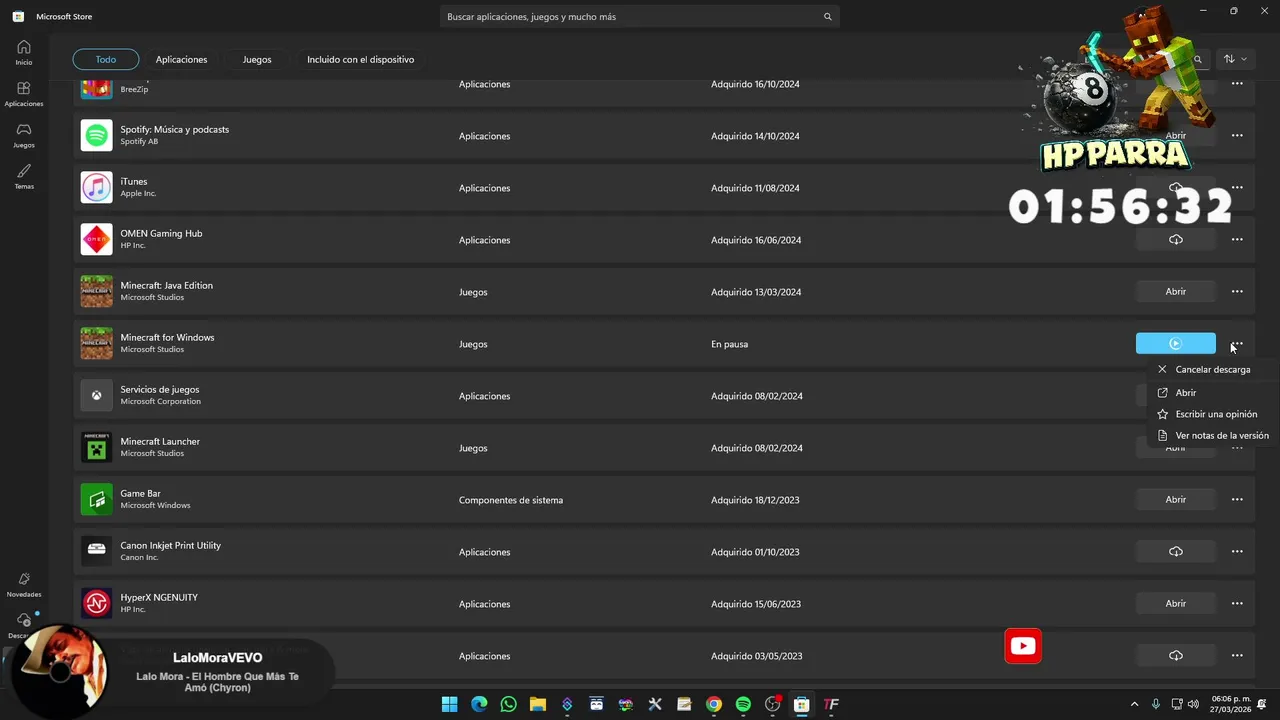Screen dimensions: 1280x720
Task: Click the cloud download icon for the 03/05/2023 row
Action: pos(1176,656)
